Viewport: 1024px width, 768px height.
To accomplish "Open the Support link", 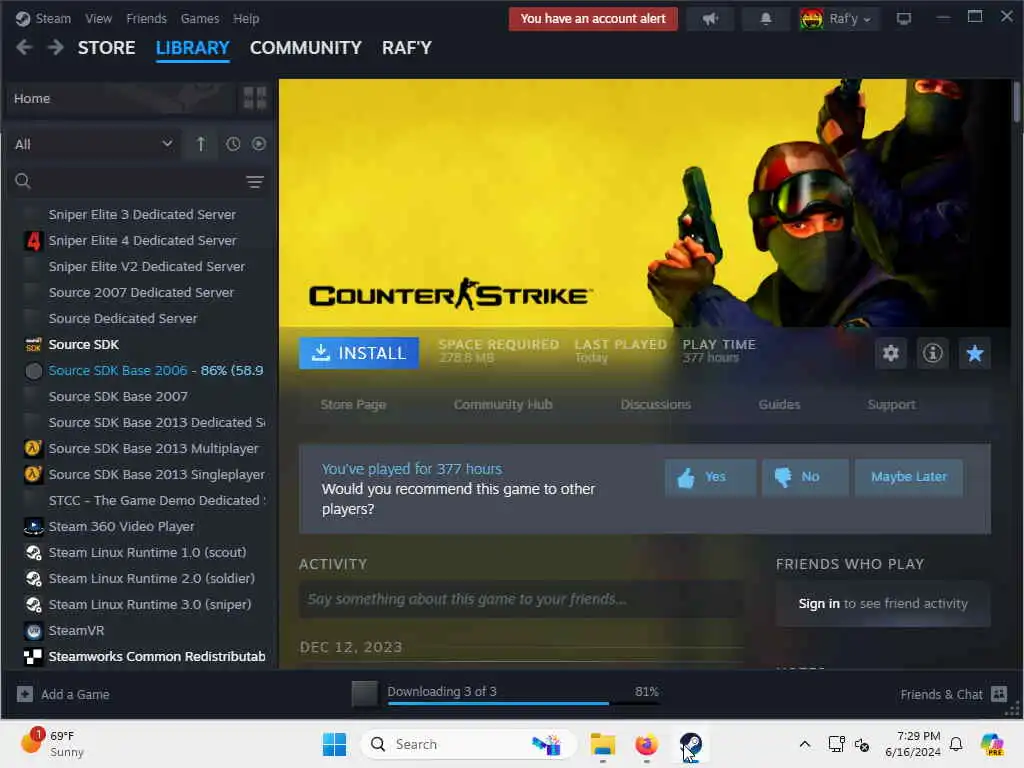I will 891,405.
